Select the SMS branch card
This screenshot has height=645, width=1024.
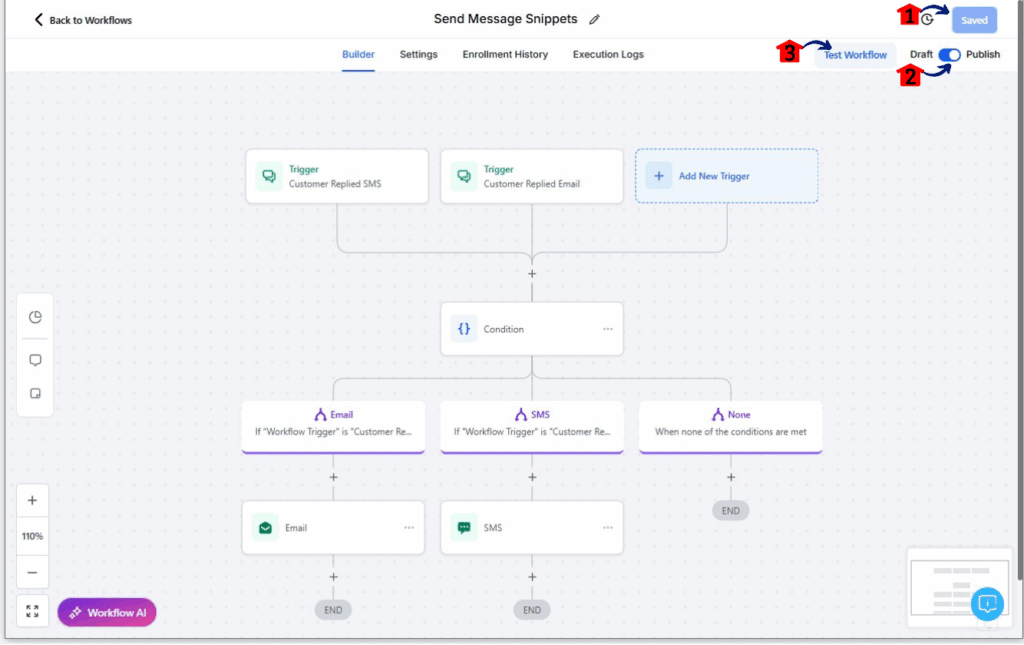[532, 426]
